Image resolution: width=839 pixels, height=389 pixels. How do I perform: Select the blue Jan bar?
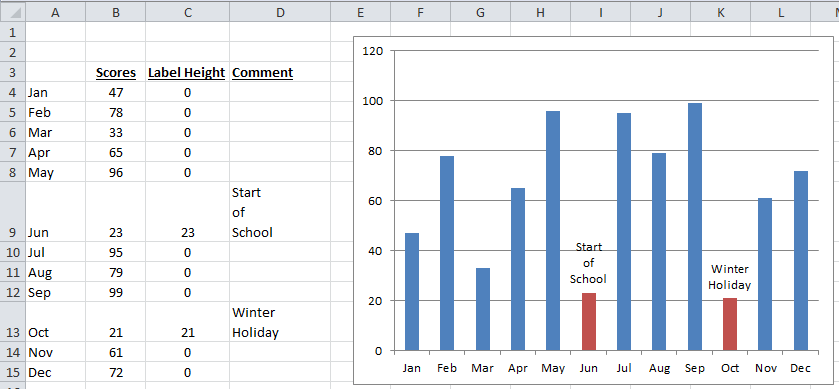[412, 292]
